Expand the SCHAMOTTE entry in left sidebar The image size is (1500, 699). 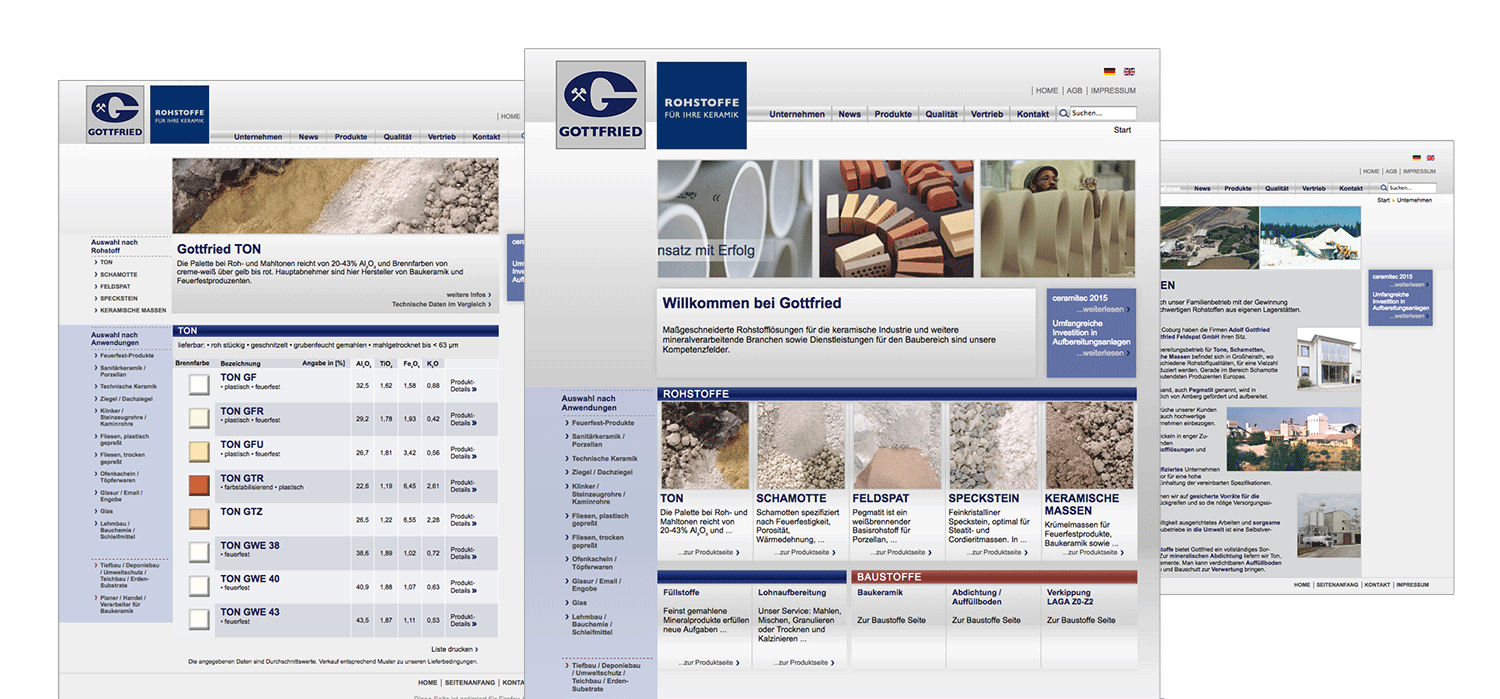pyautogui.click(x=118, y=274)
